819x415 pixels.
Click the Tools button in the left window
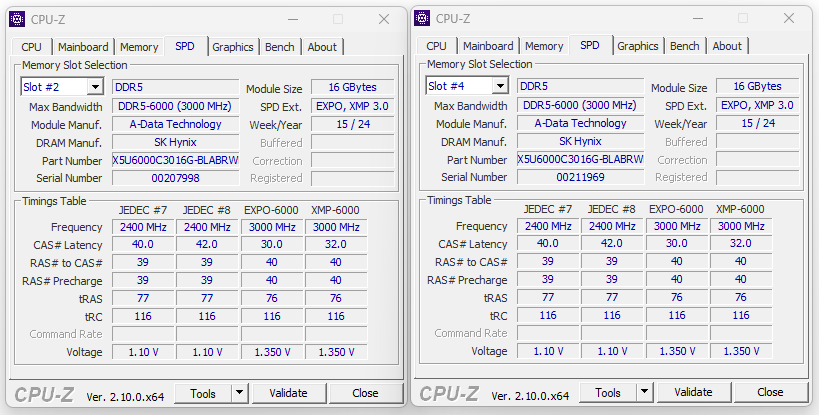coord(203,393)
